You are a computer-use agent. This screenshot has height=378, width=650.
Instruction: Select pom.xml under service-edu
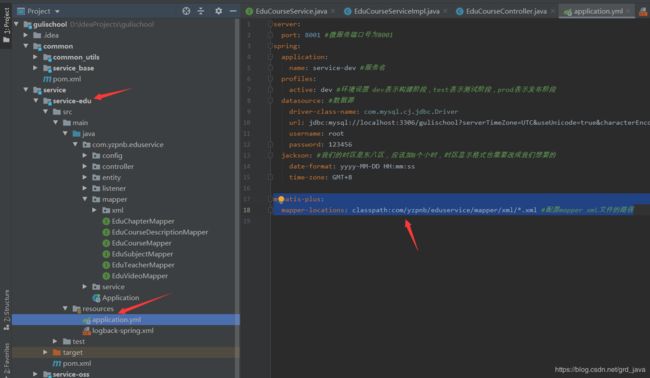pos(72,363)
